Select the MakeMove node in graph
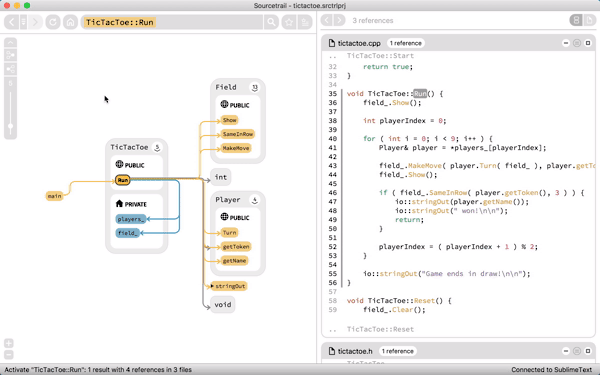 pos(236,148)
